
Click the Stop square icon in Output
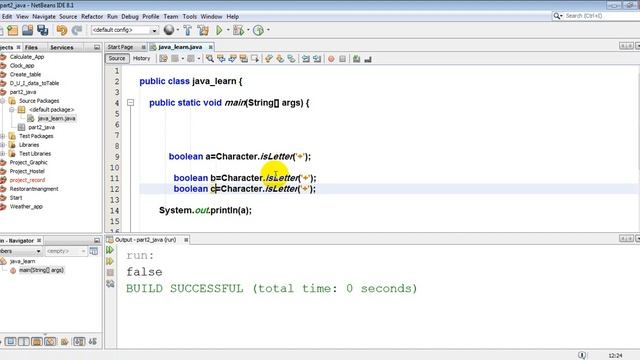coord(110,272)
